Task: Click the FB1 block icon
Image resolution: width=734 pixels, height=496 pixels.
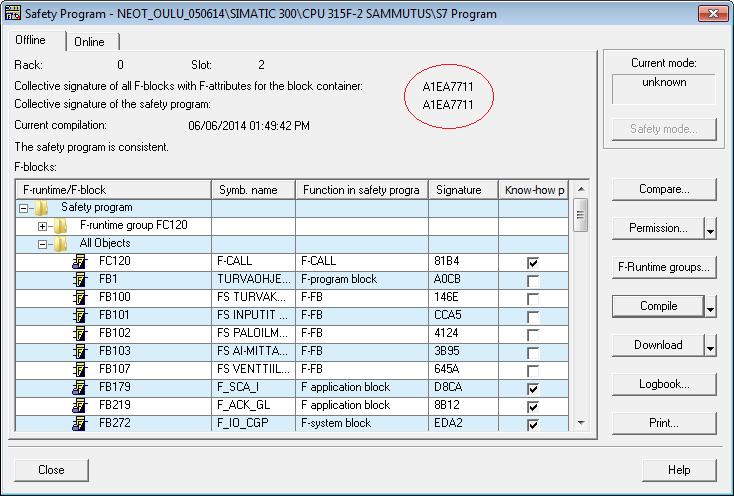Action: pos(80,279)
